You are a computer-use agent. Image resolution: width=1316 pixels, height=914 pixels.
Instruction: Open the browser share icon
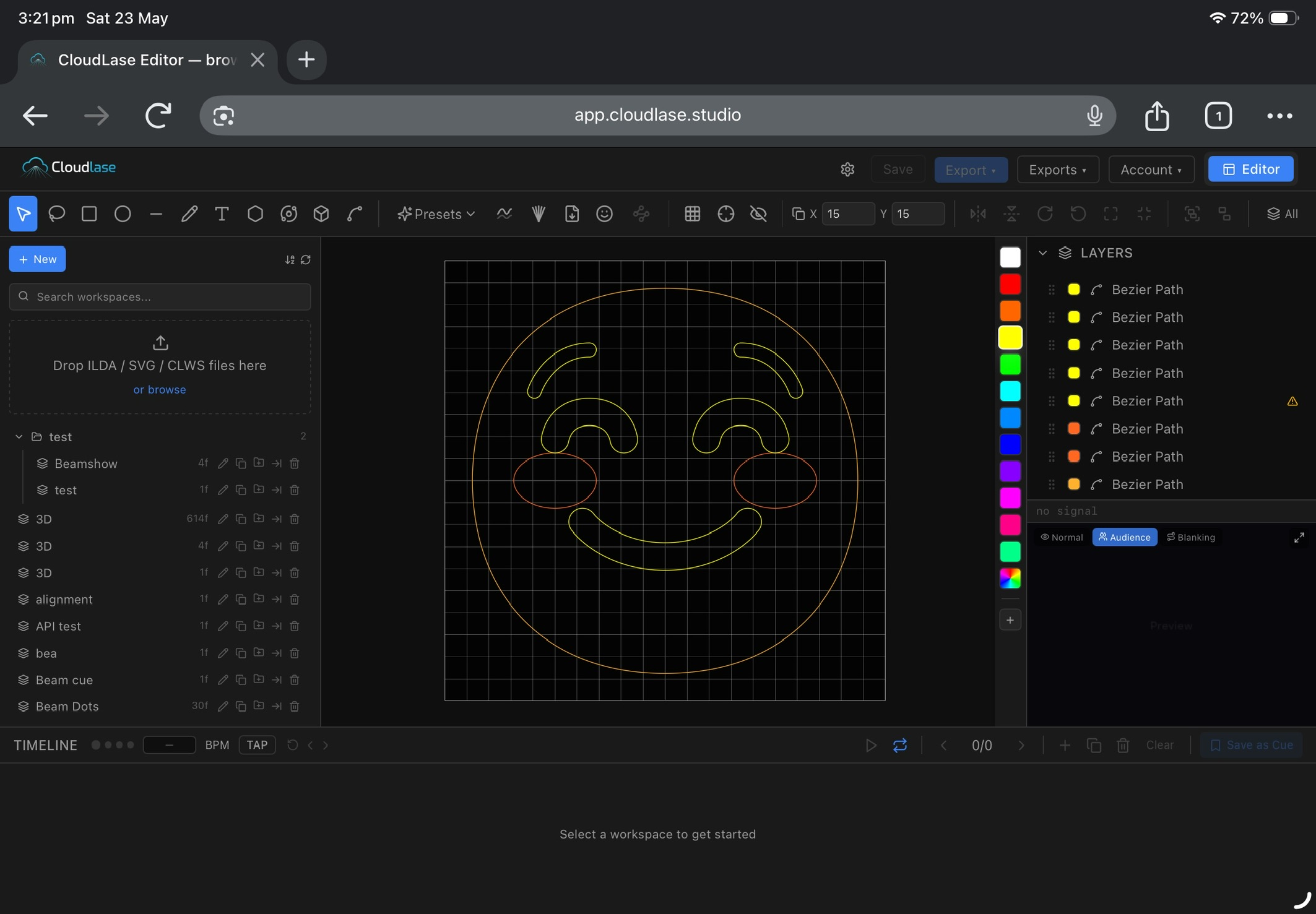(x=1156, y=116)
